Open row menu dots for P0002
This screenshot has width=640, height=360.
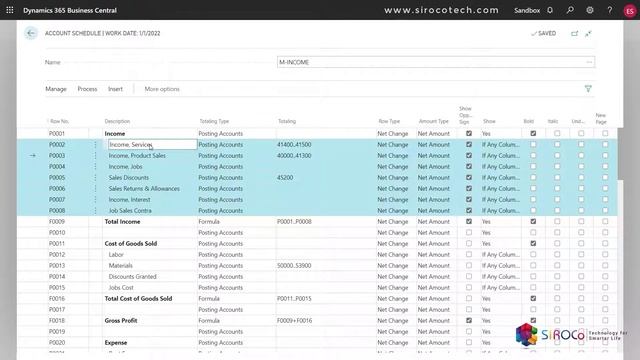(x=96, y=144)
